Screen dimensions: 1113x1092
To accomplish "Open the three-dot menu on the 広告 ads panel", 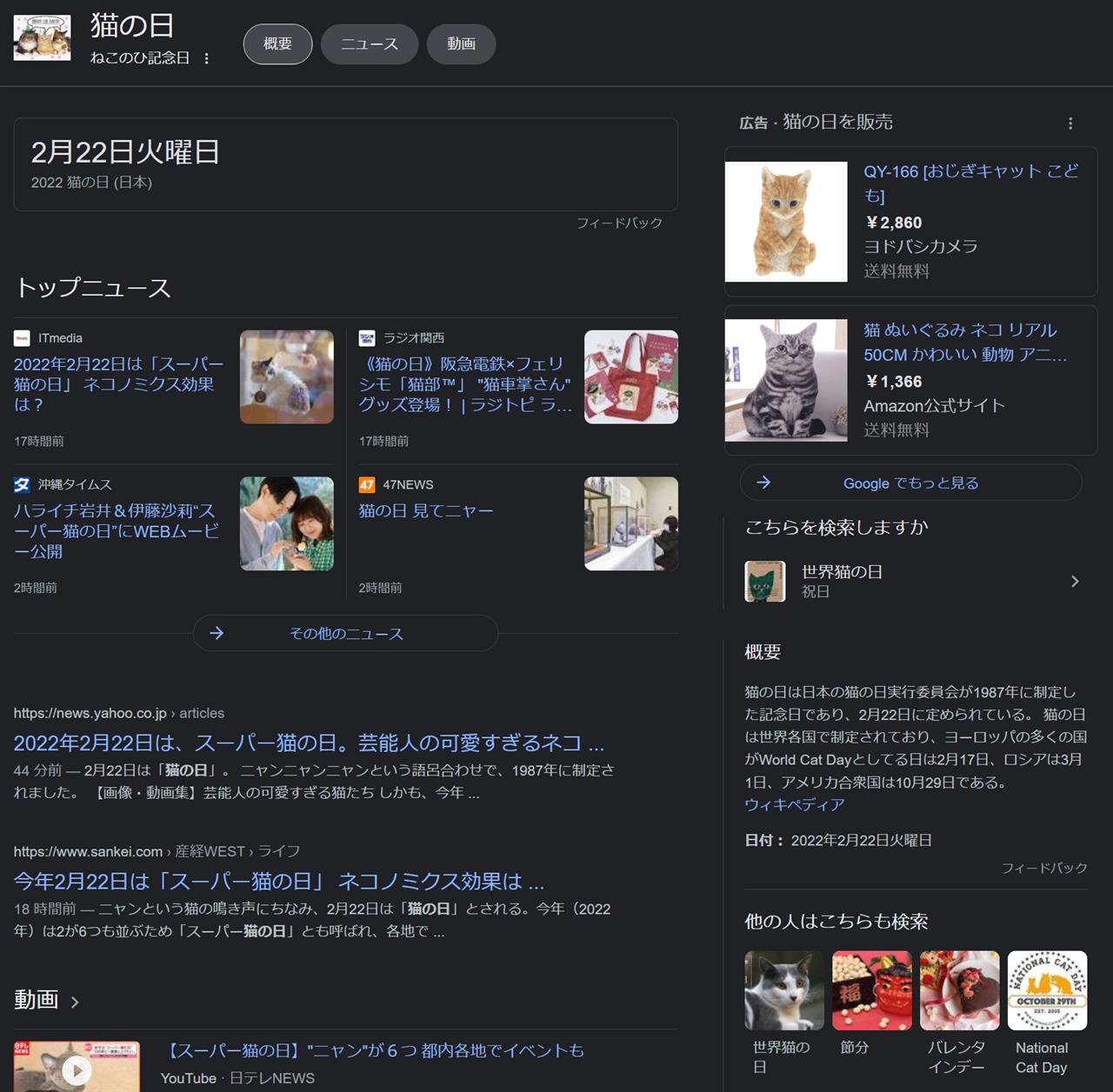I will (1070, 123).
